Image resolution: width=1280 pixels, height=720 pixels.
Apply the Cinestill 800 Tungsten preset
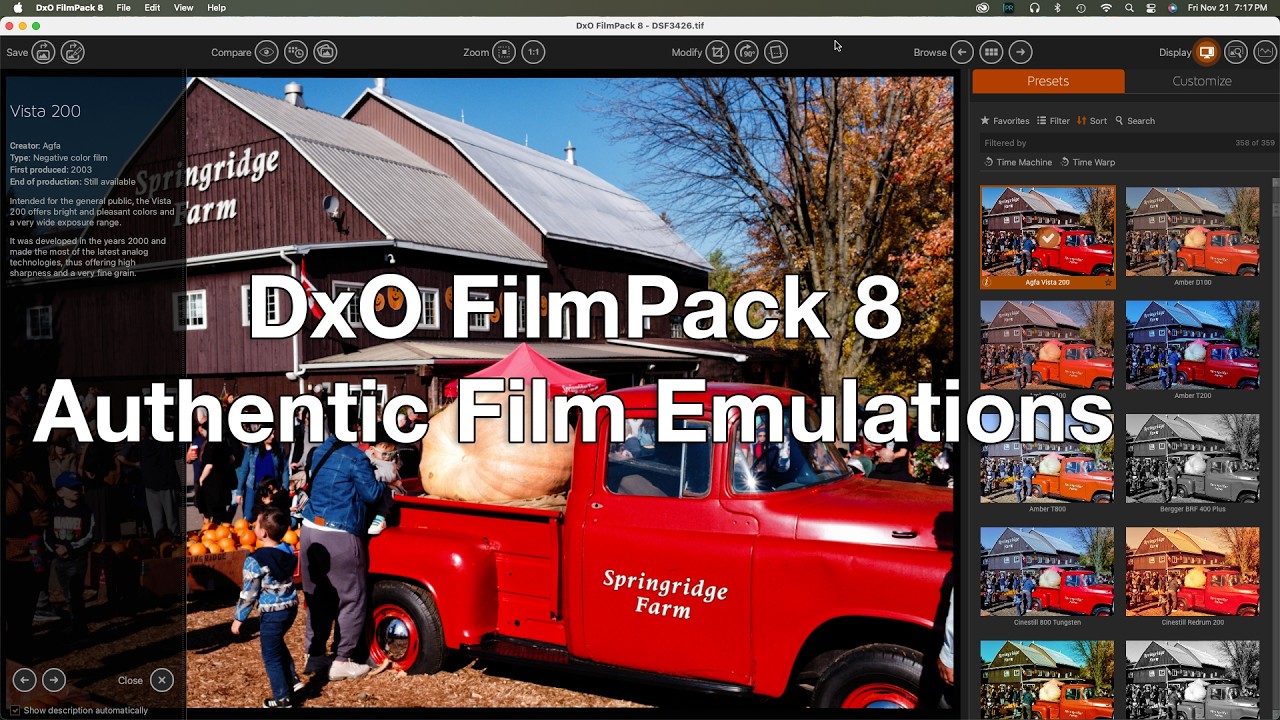1048,571
